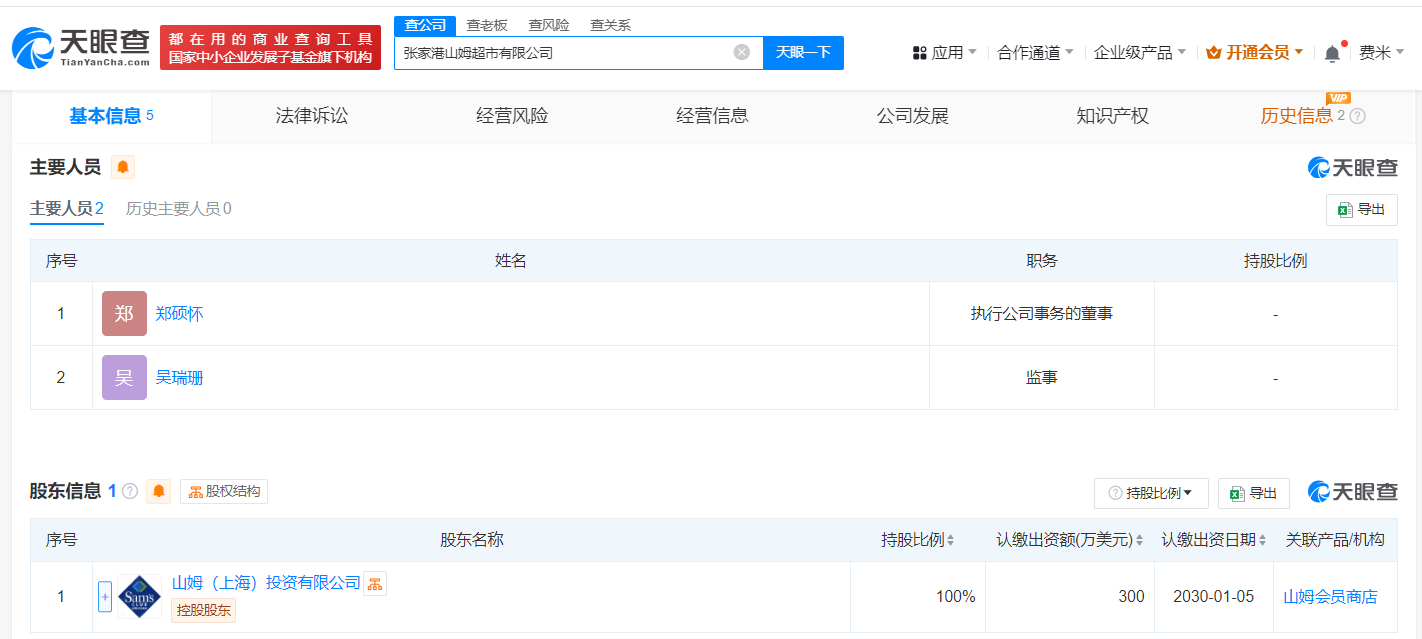Sort by 认缴出资日期 column
Screen dimensions: 1422x639
point(1214,540)
